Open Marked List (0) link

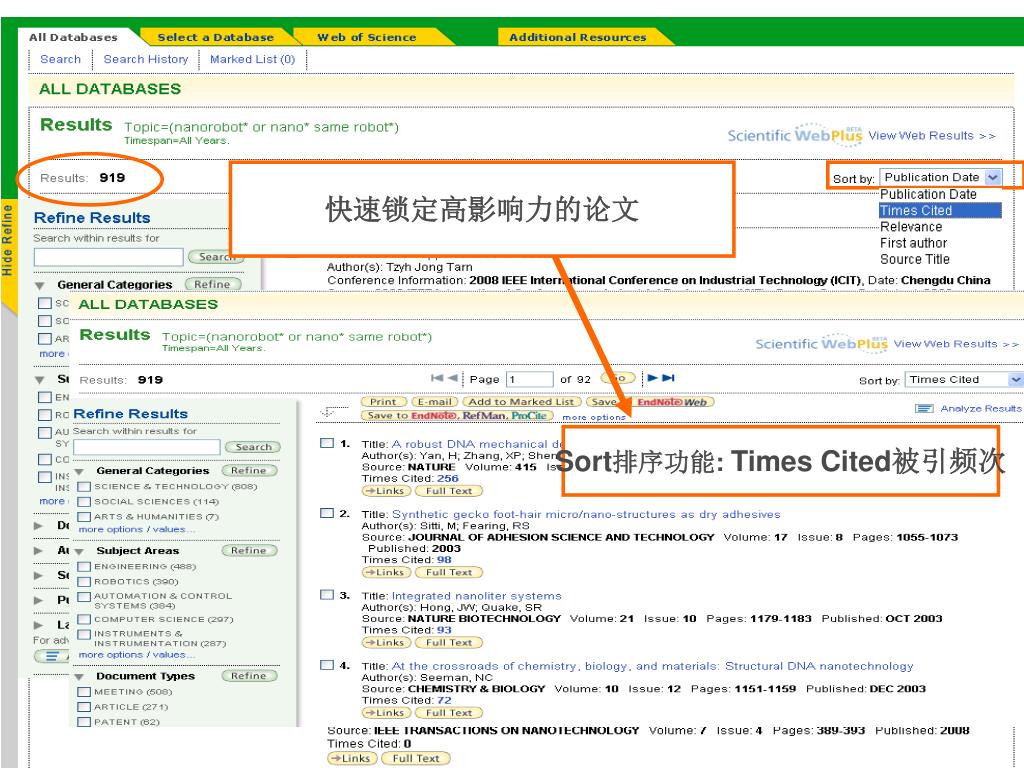coord(253,59)
